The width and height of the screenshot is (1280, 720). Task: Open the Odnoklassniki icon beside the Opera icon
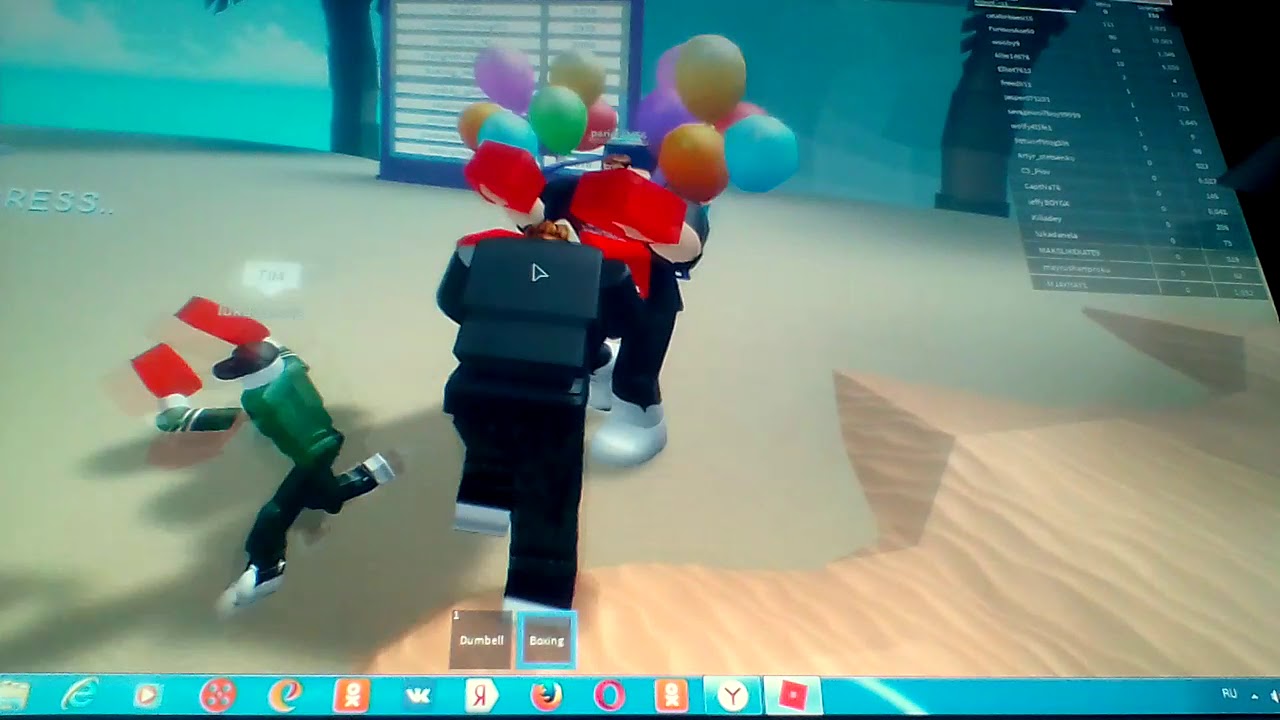(670, 695)
